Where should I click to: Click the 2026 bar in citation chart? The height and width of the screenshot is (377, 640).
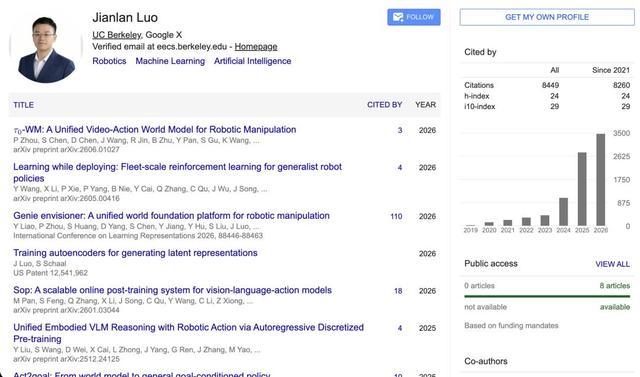pos(600,180)
